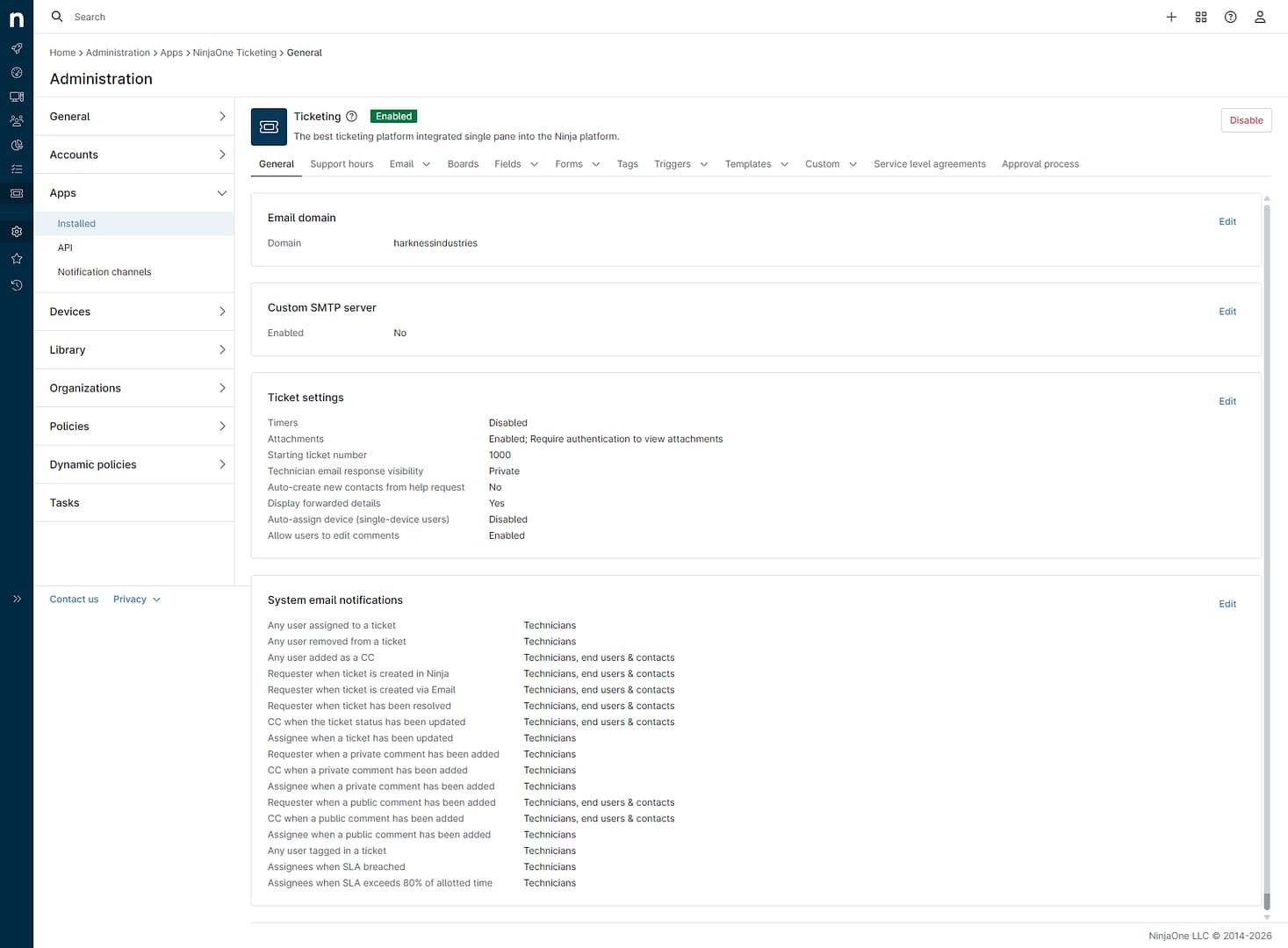The image size is (1288, 948).
Task: Open the dashboard gauge icon
Action: pyautogui.click(x=17, y=73)
